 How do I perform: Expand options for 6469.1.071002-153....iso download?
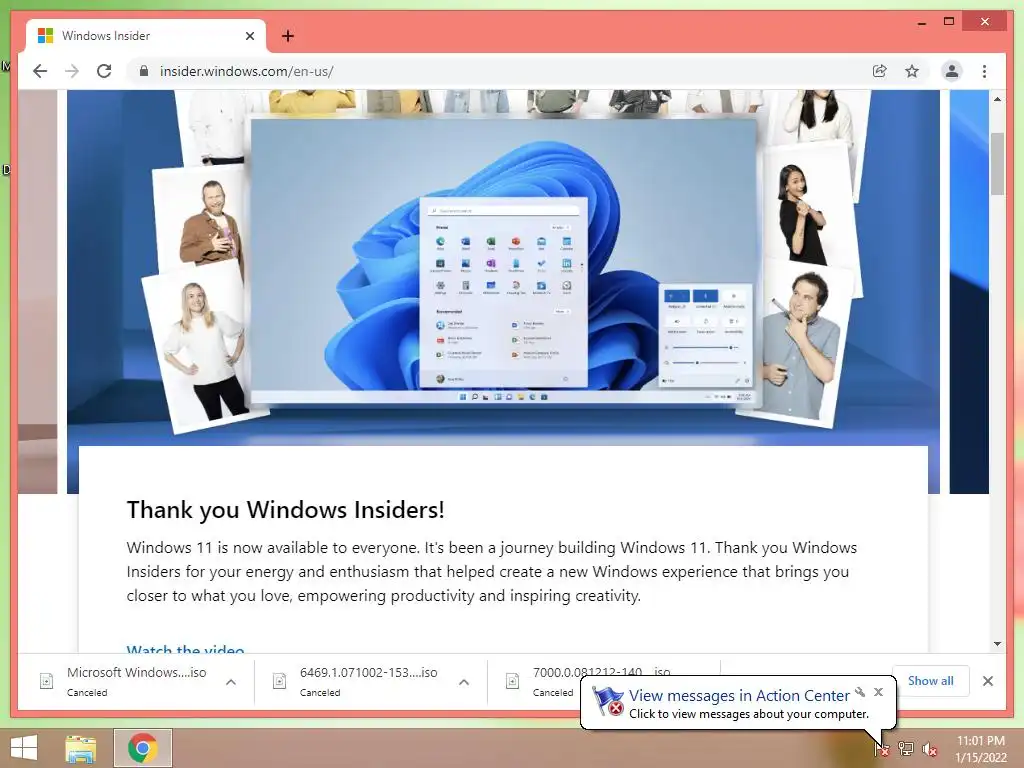pos(464,682)
